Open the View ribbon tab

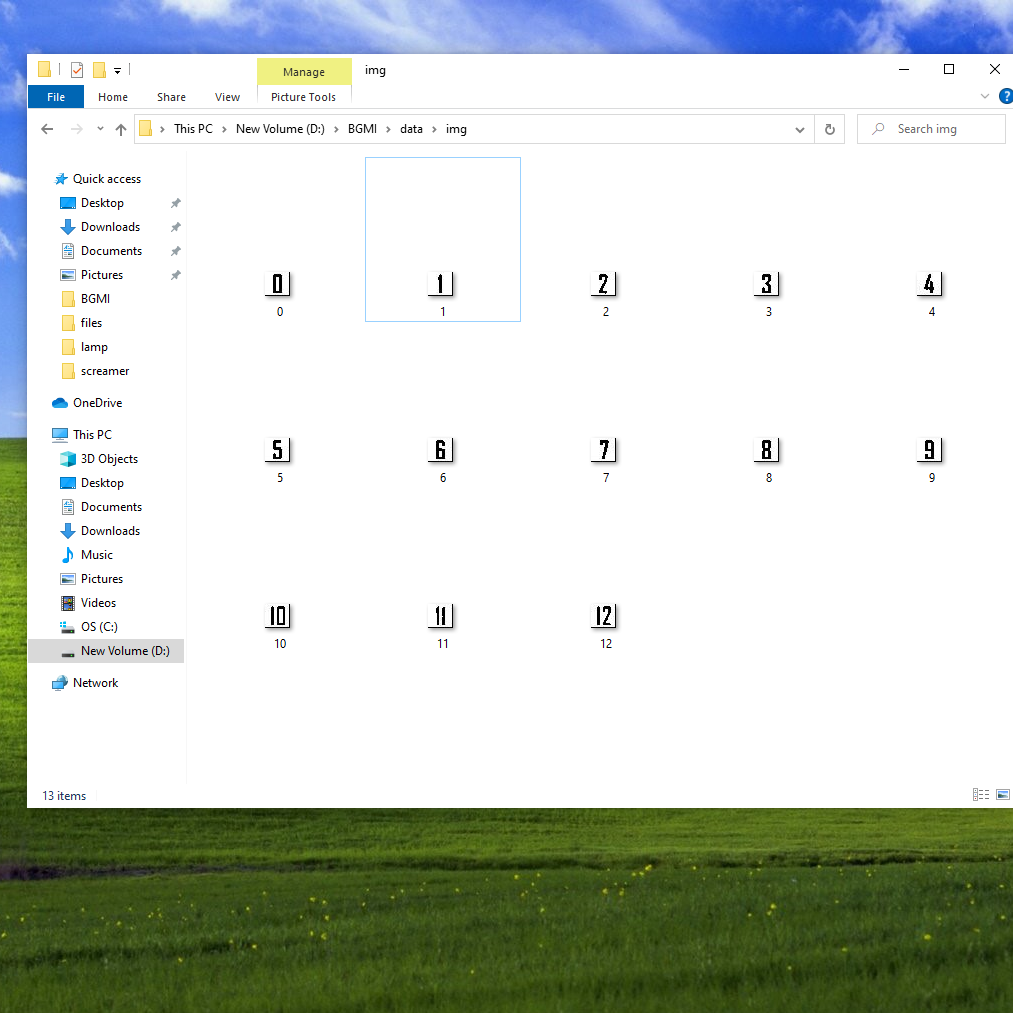(x=227, y=97)
